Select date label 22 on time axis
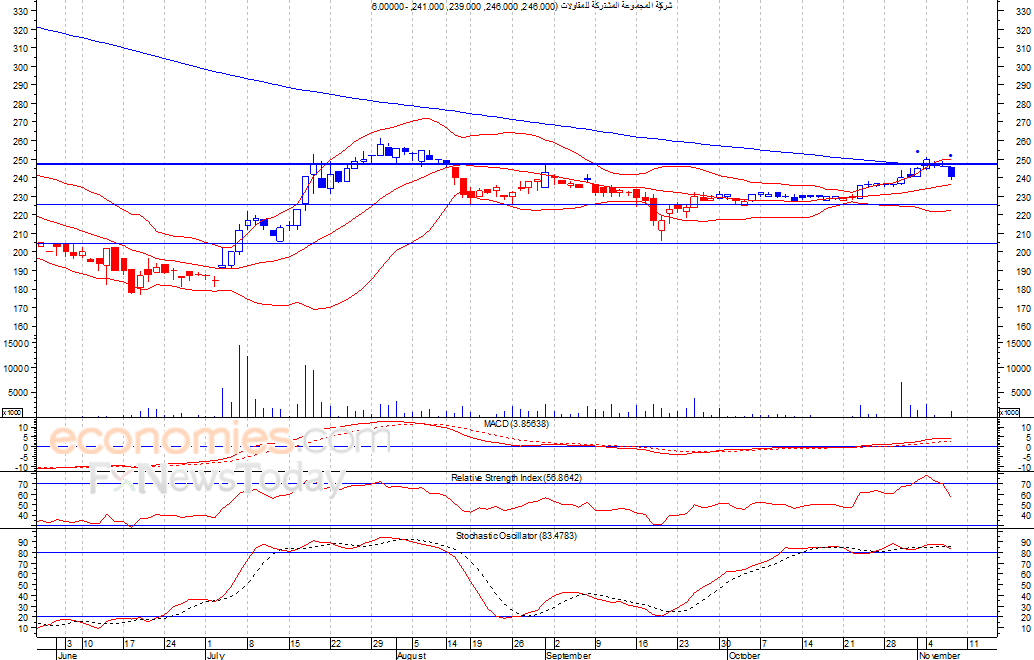1034x660 pixels. click(x=335, y=644)
